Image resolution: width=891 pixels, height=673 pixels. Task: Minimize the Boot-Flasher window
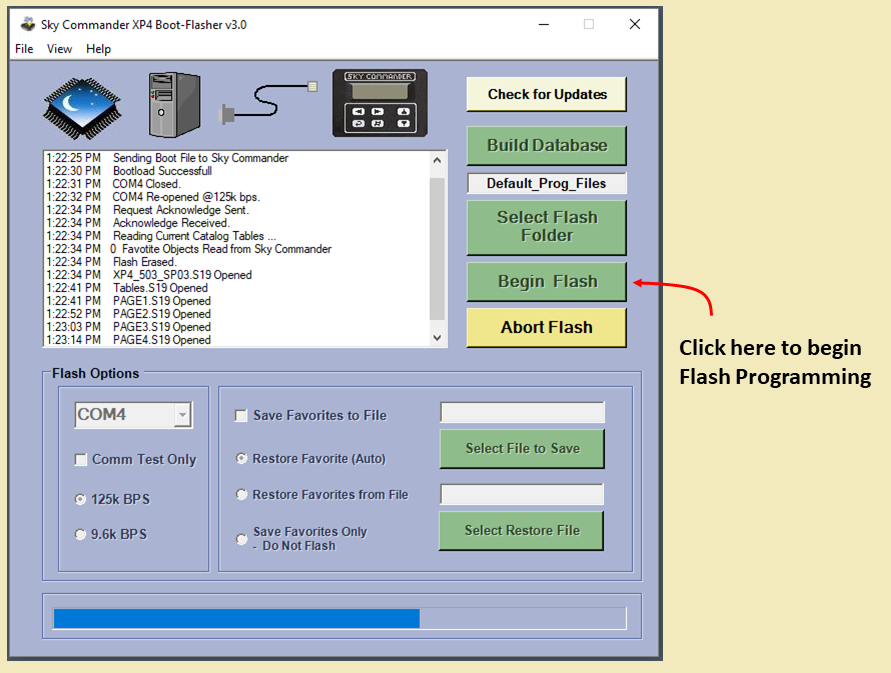[x=544, y=24]
